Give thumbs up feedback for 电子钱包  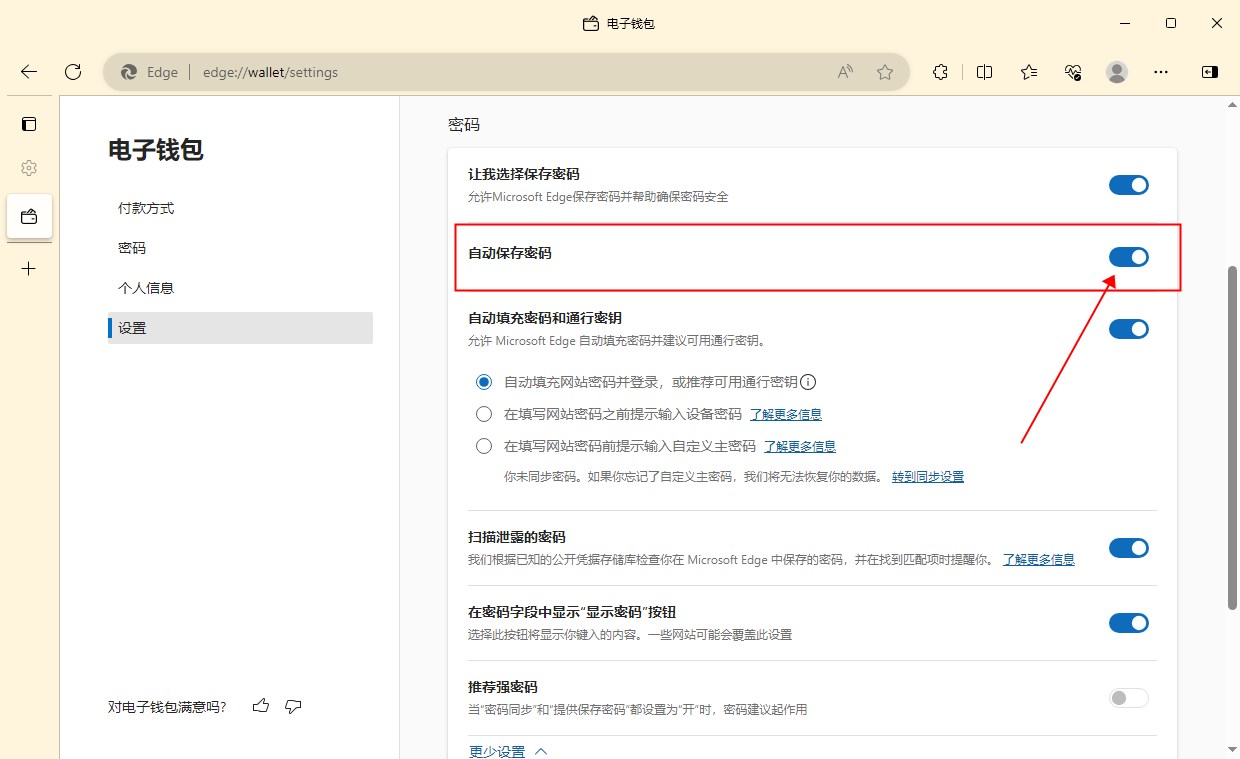(x=261, y=706)
